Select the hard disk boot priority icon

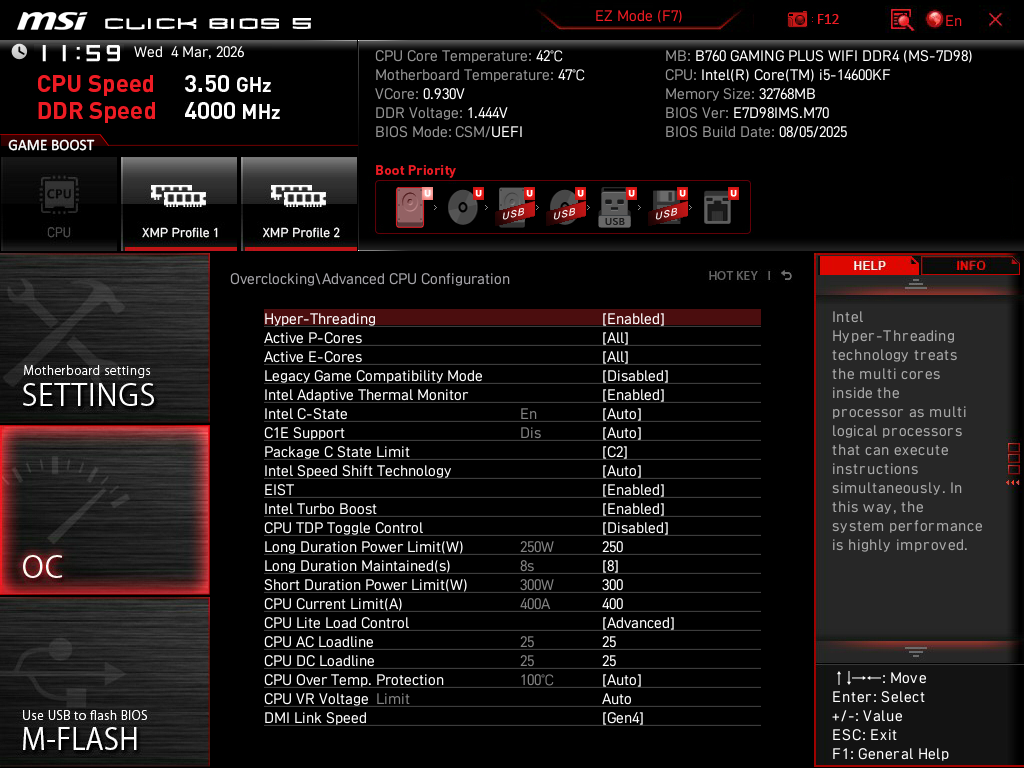pos(413,207)
